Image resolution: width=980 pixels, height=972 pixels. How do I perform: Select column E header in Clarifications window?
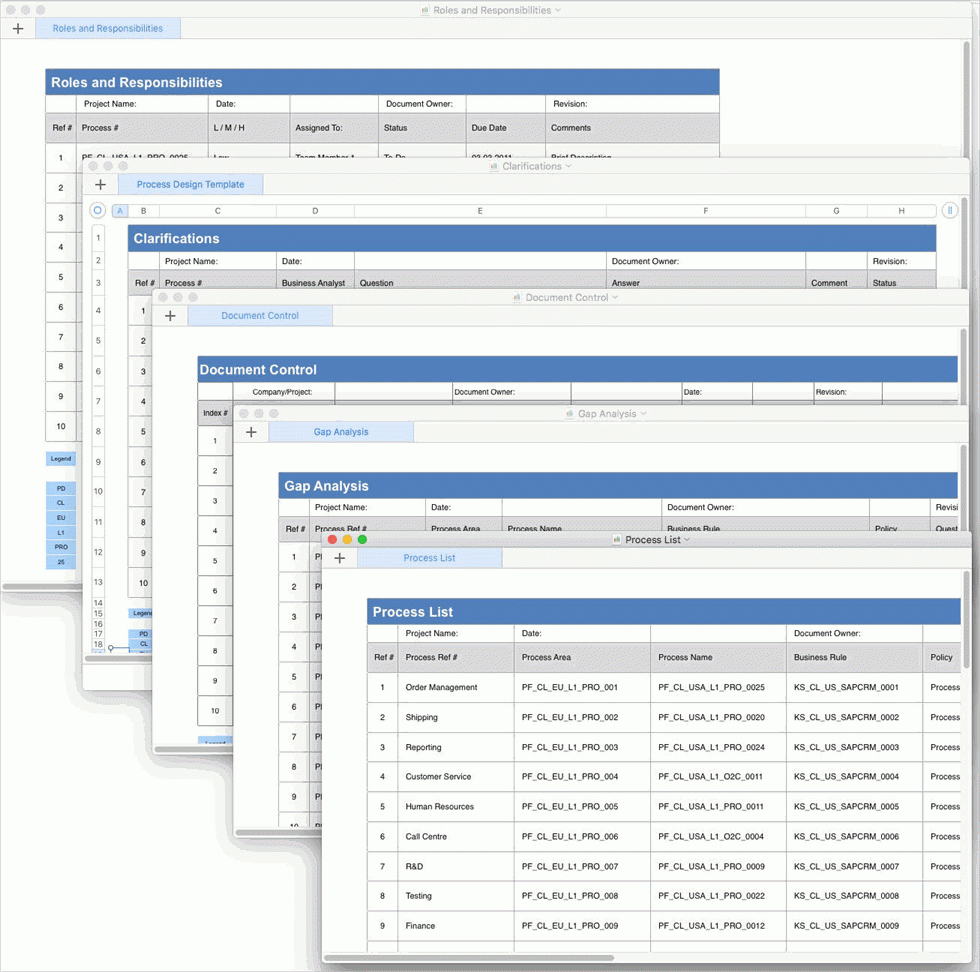(480, 211)
